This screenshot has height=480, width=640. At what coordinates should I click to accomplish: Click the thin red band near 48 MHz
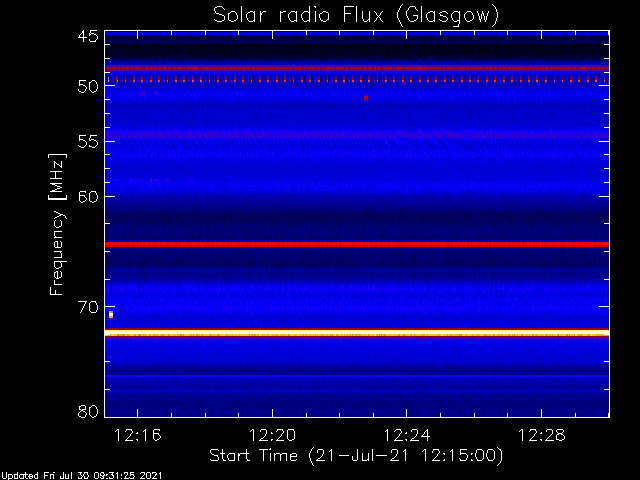(357, 68)
